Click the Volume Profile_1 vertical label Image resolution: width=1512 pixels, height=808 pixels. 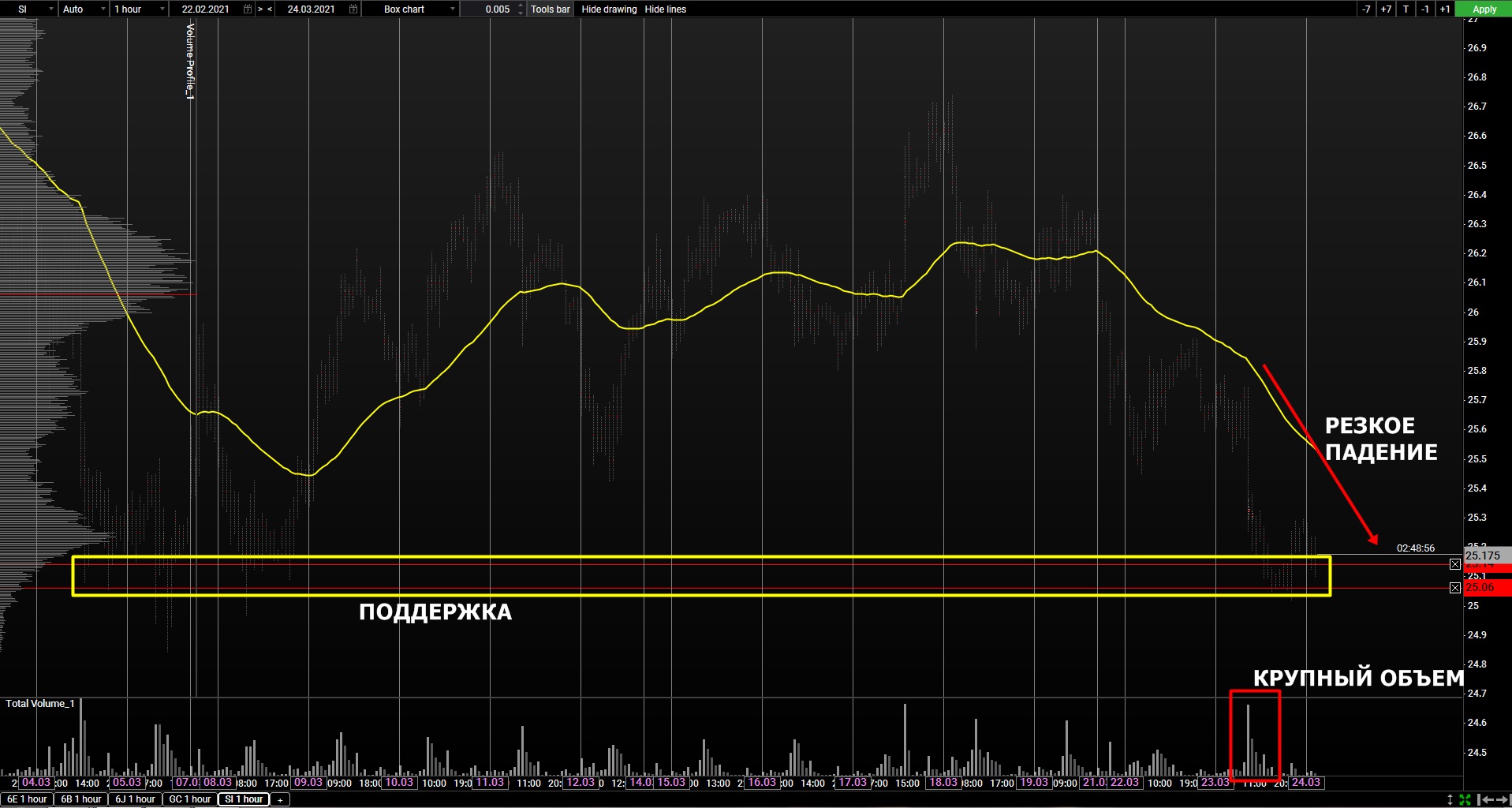pyautogui.click(x=190, y=62)
